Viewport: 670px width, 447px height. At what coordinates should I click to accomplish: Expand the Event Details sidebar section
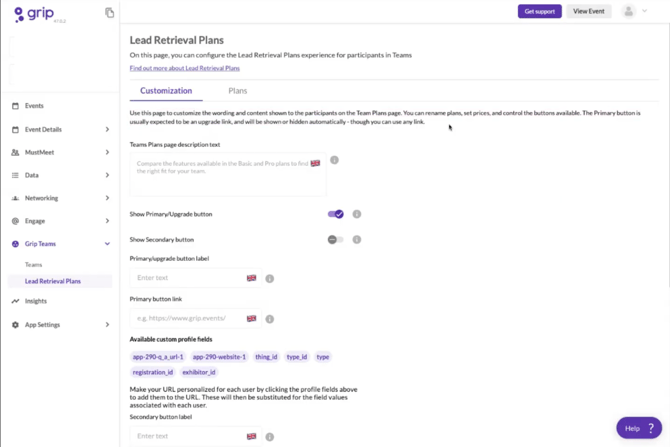pos(107,129)
